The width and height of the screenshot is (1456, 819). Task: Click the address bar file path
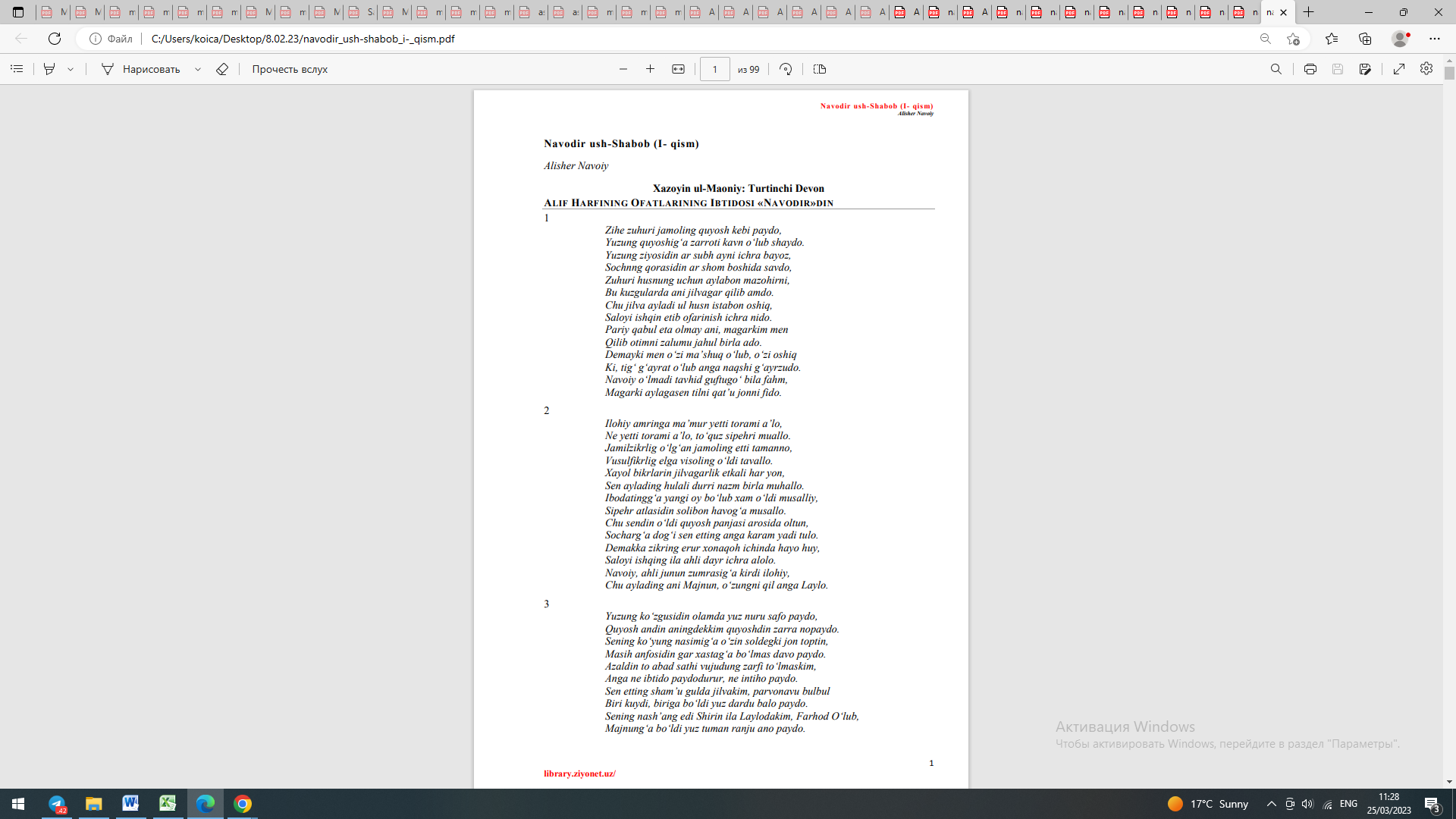coord(303,39)
